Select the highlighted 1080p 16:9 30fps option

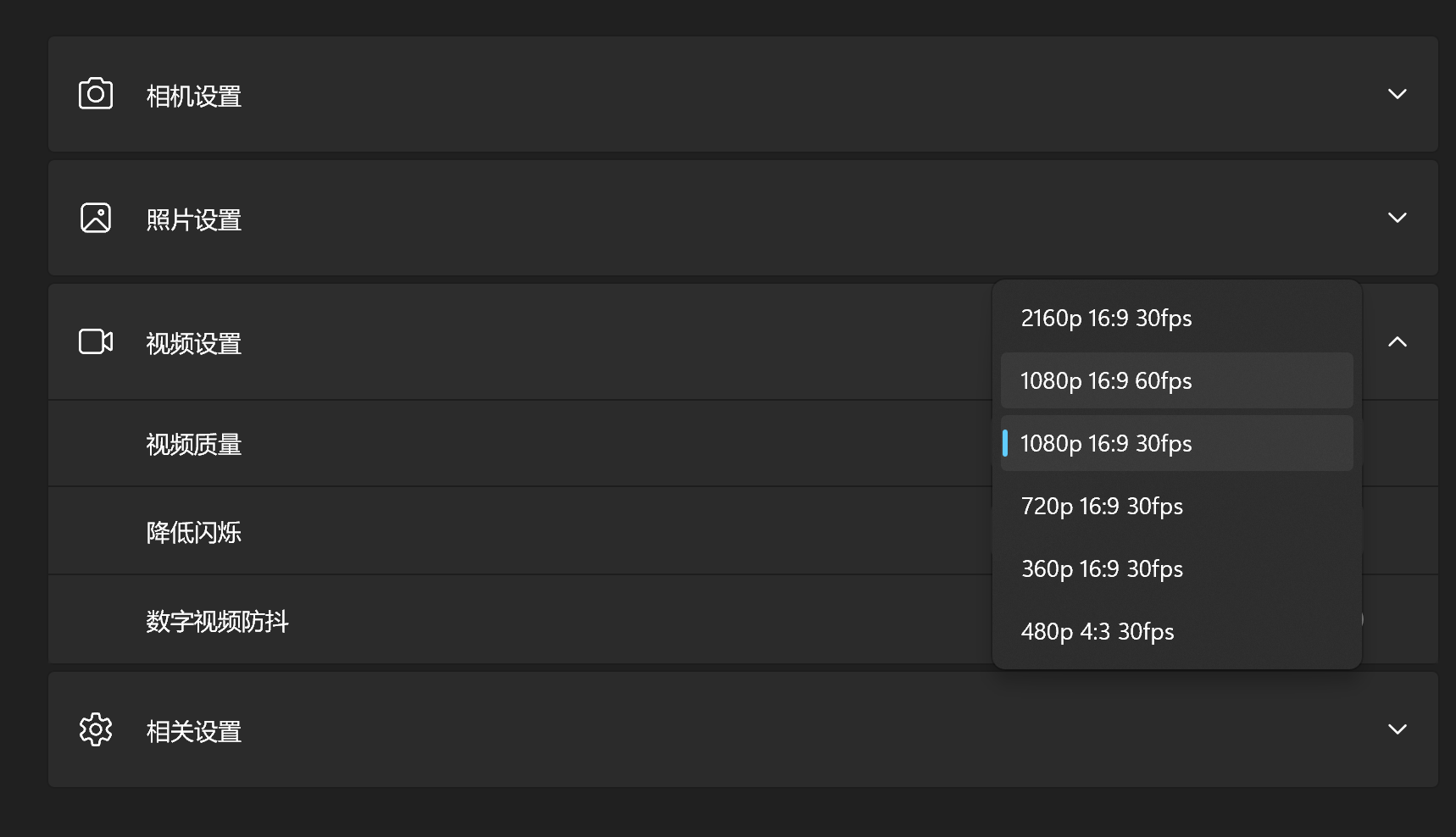pyautogui.click(x=1176, y=443)
